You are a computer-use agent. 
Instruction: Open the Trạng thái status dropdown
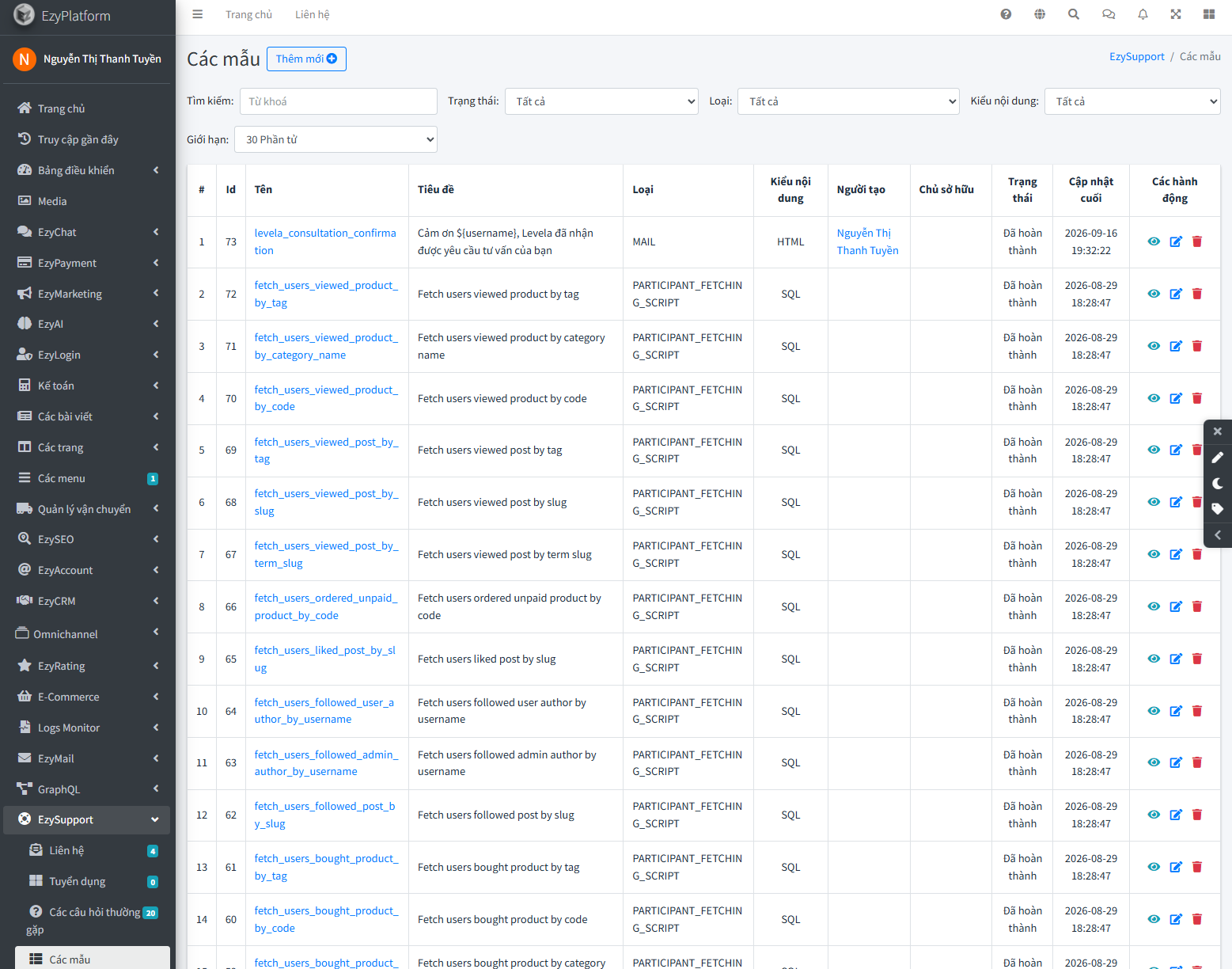pos(601,101)
